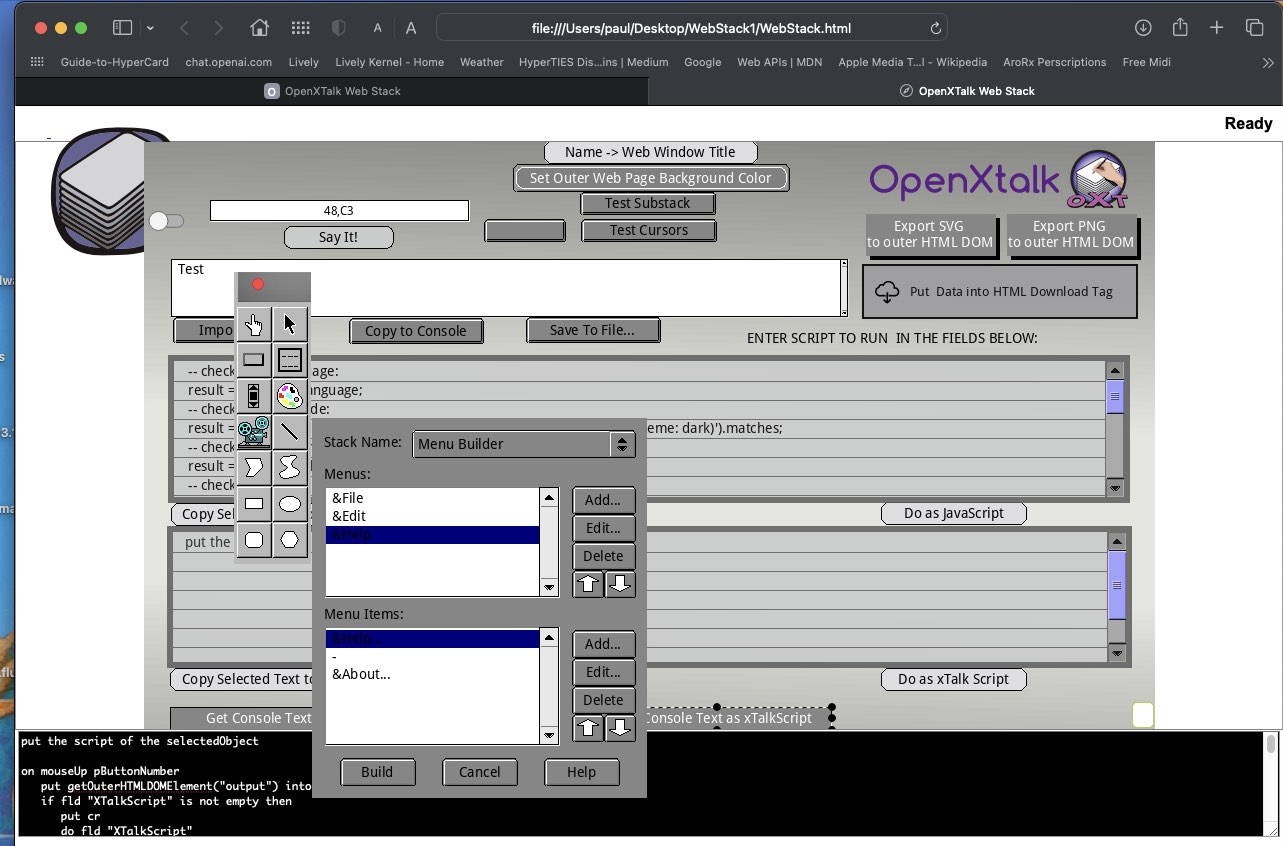This screenshot has width=1283, height=846.
Task: Pick the Image paint-palette tool
Action: 290,396
